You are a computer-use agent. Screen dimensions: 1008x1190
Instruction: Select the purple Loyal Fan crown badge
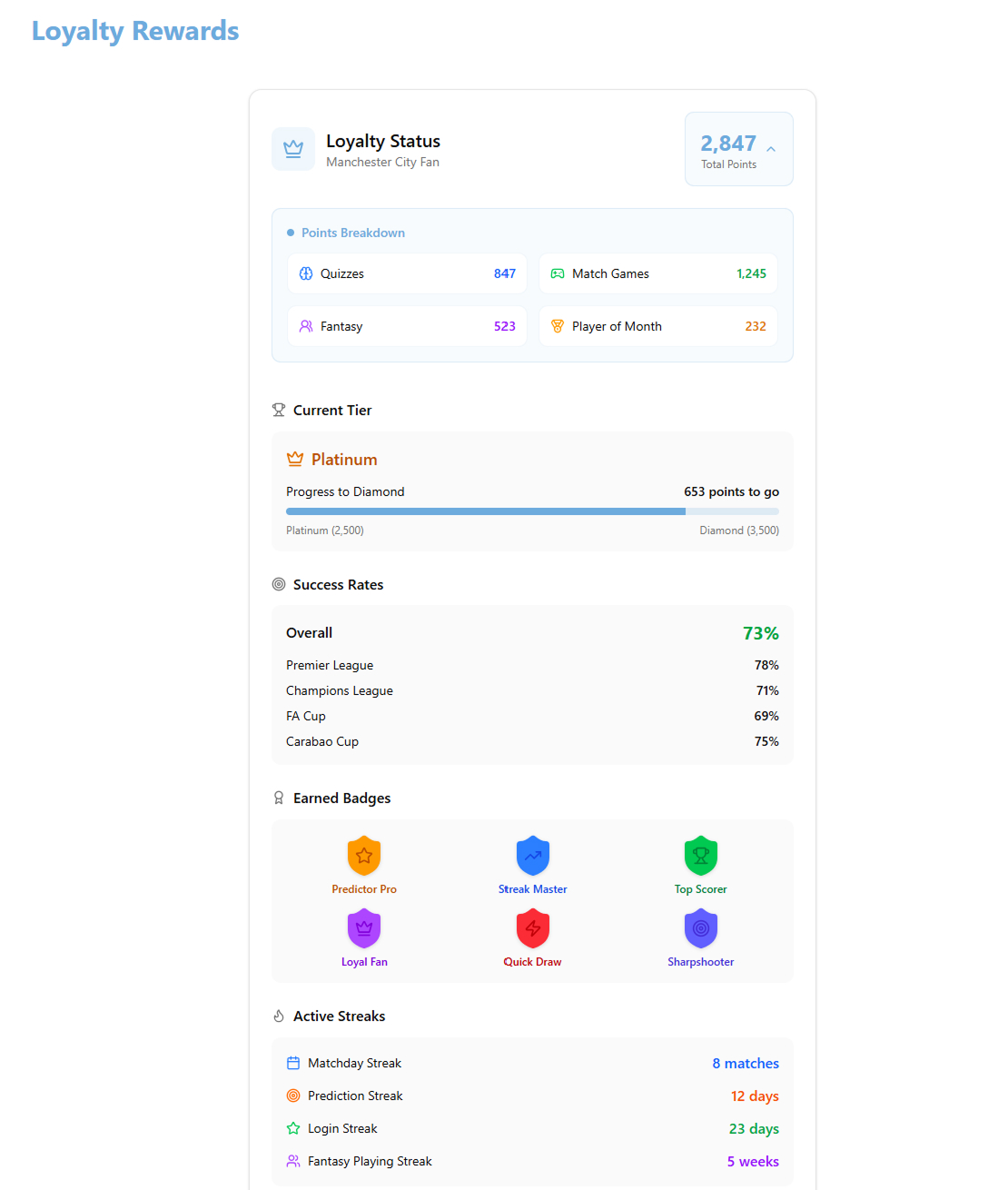364,927
